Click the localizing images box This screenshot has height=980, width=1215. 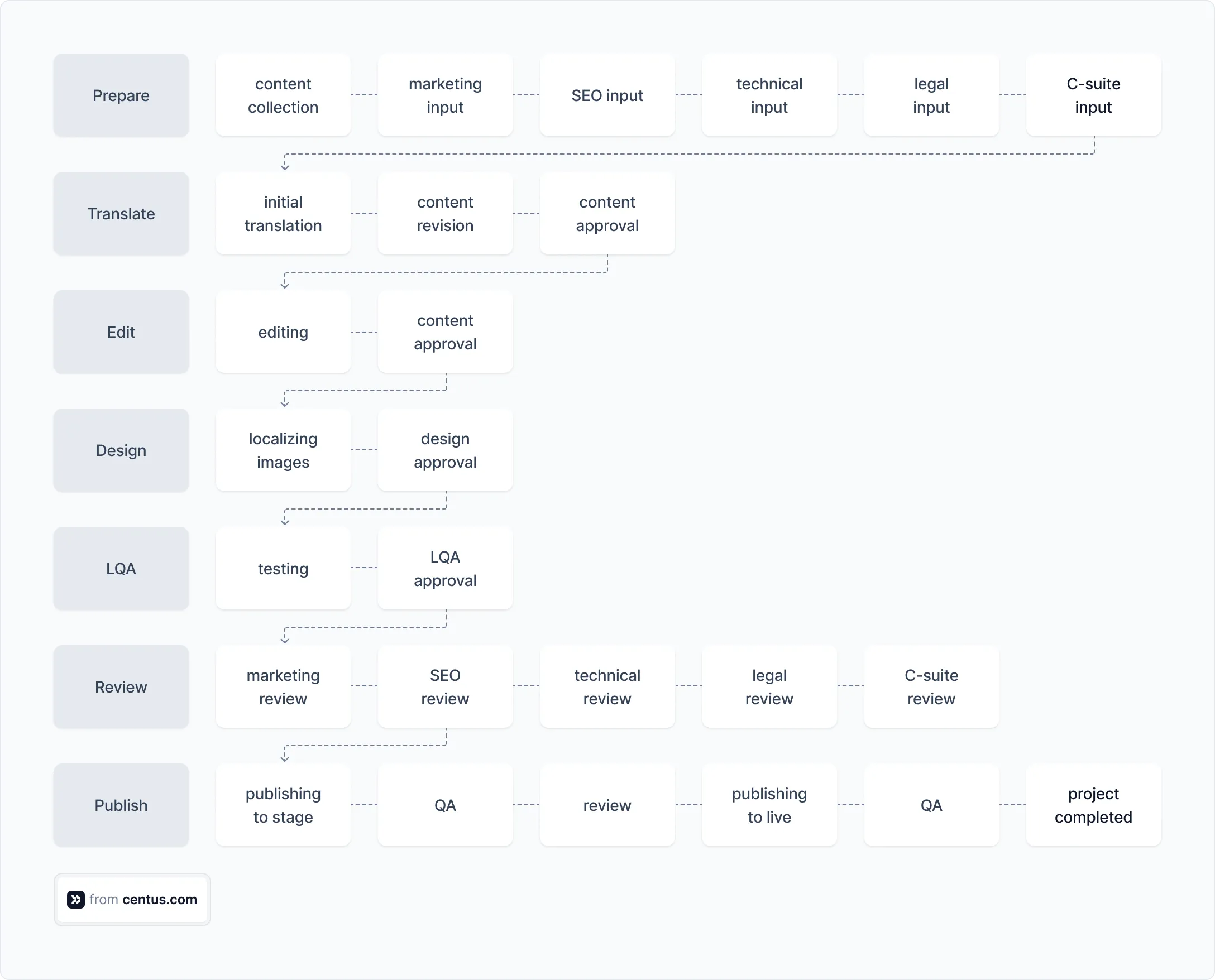click(x=283, y=450)
